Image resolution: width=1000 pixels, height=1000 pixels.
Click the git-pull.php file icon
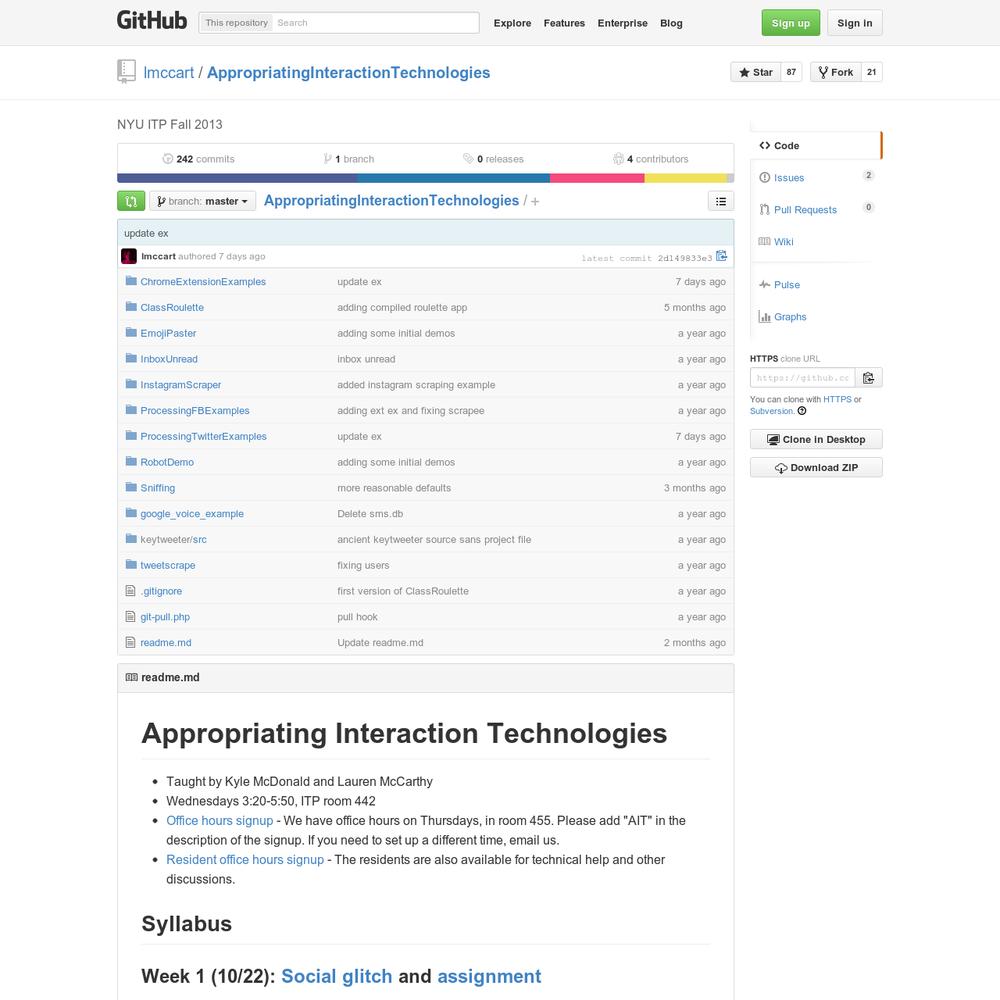pyautogui.click(x=131, y=617)
